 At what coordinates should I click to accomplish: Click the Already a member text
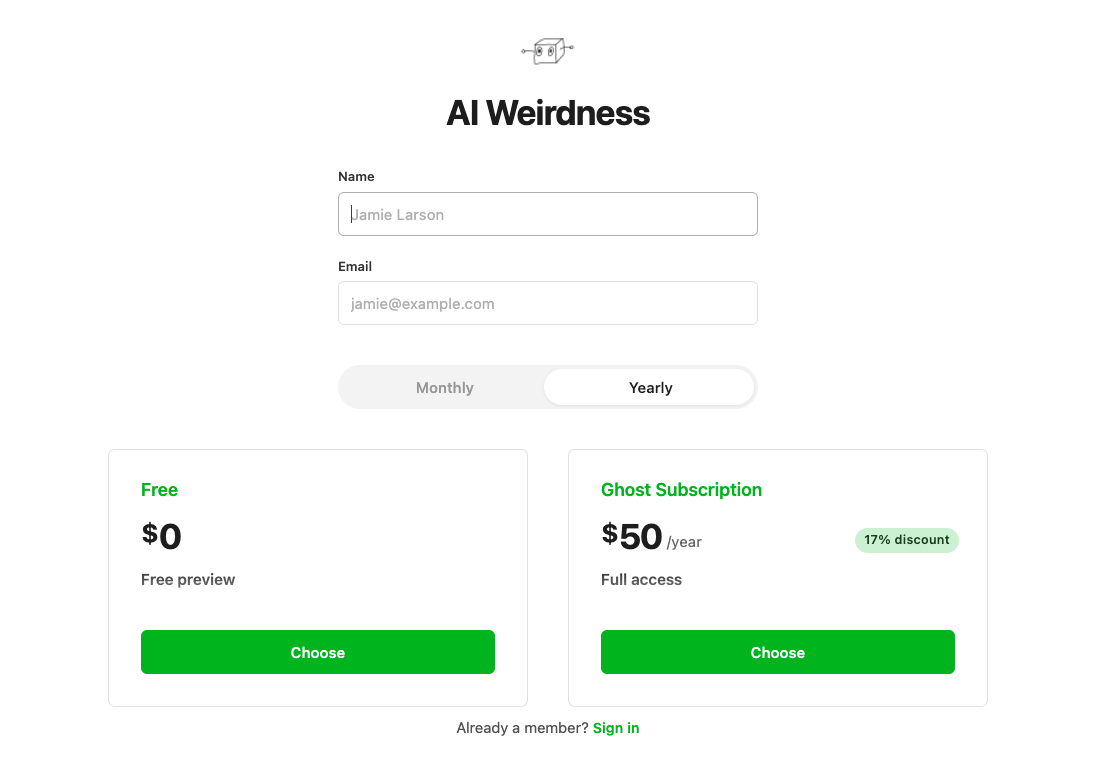click(521, 728)
